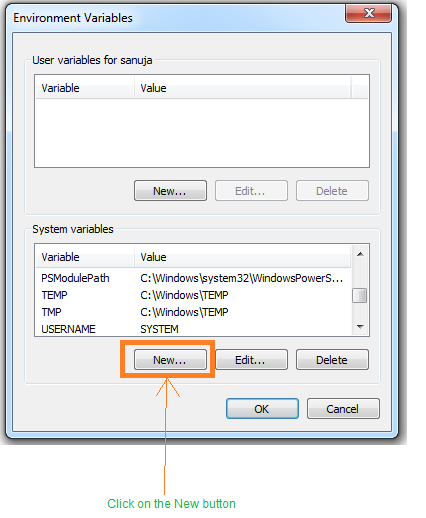Click the scrollbar down arrow in System variables
This screenshot has width=426, height=518.
[360, 327]
